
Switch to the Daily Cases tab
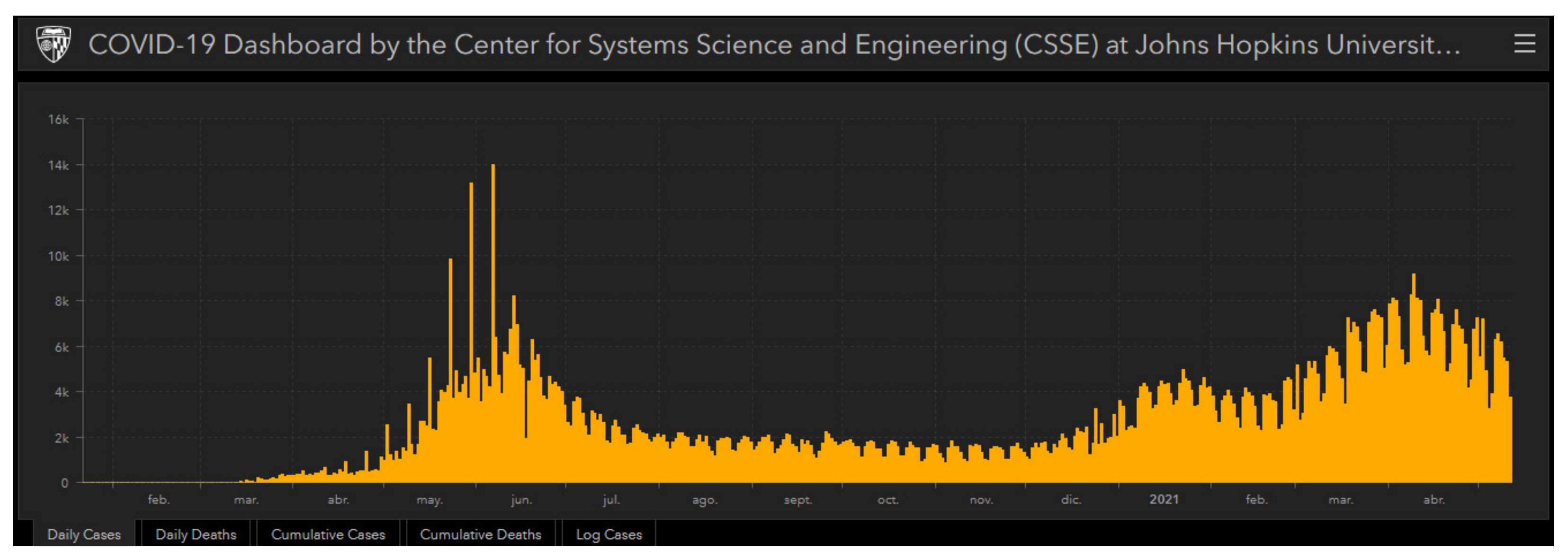coord(84,534)
